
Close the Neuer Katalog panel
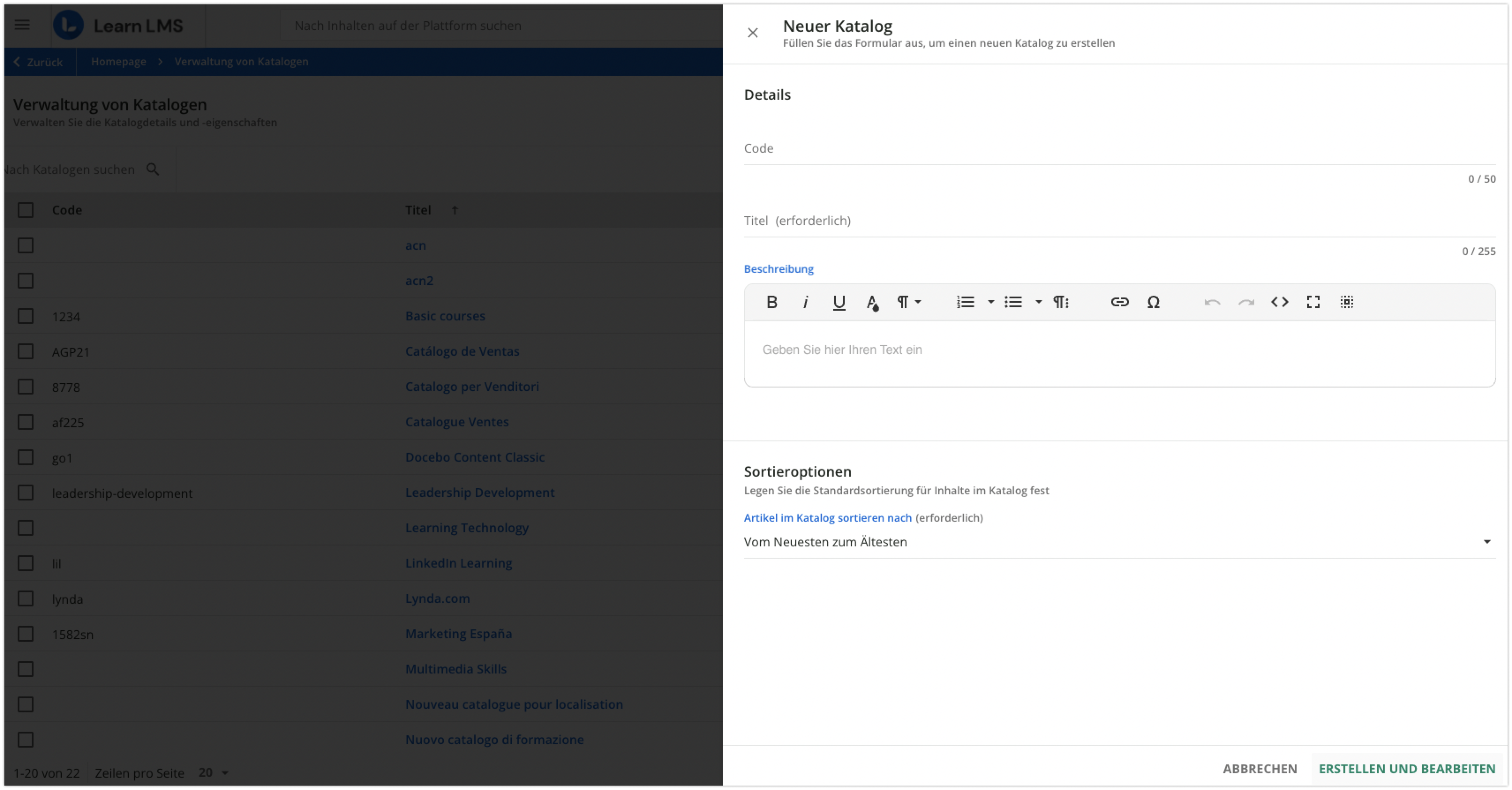[752, 33]
